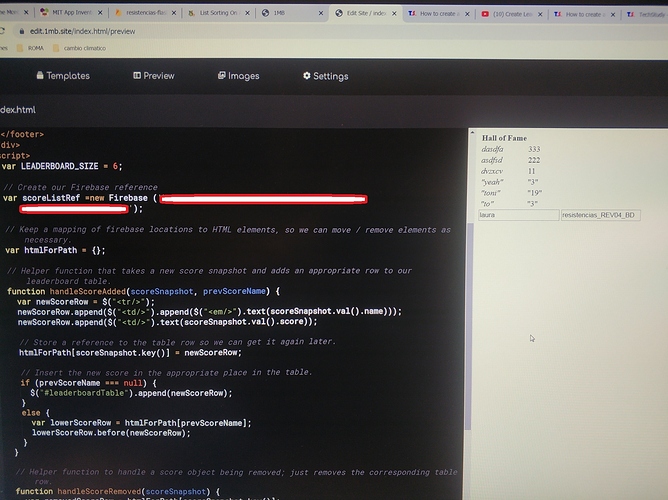Screen dimensions: 668x500
Task: Switch to resistencias-flas browser tab
Action: pos(145,13)
